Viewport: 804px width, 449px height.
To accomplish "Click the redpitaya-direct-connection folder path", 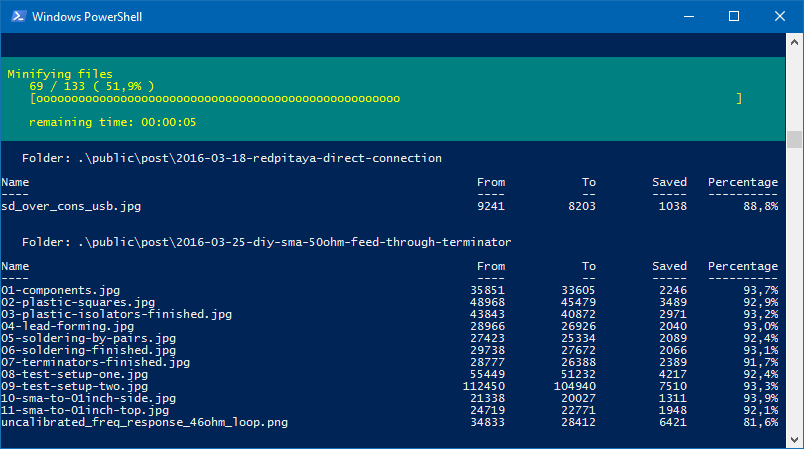I will coord(231,158).
